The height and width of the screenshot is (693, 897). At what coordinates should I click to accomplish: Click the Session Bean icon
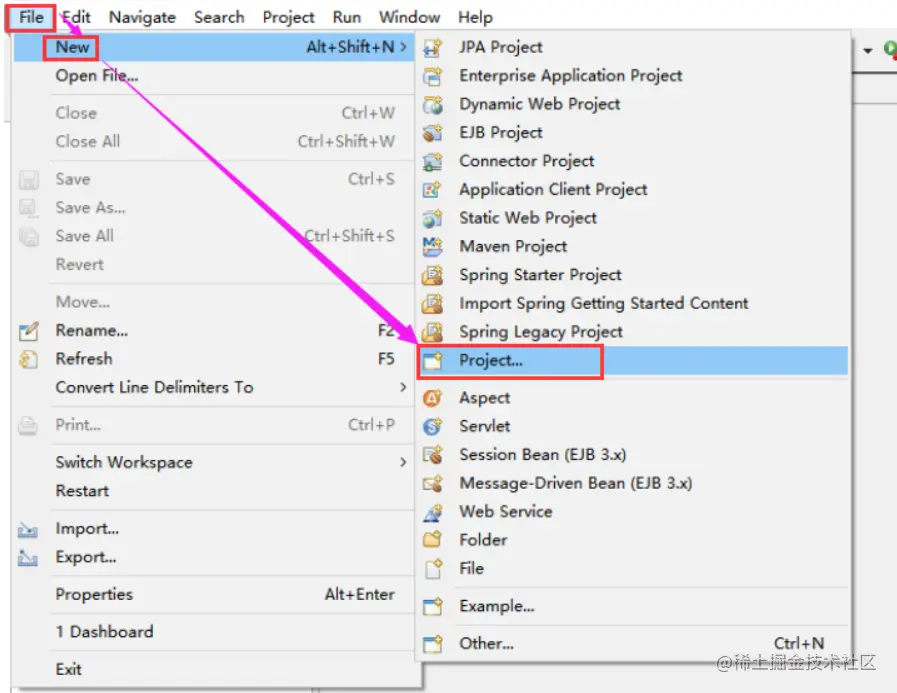click(432, 455)
